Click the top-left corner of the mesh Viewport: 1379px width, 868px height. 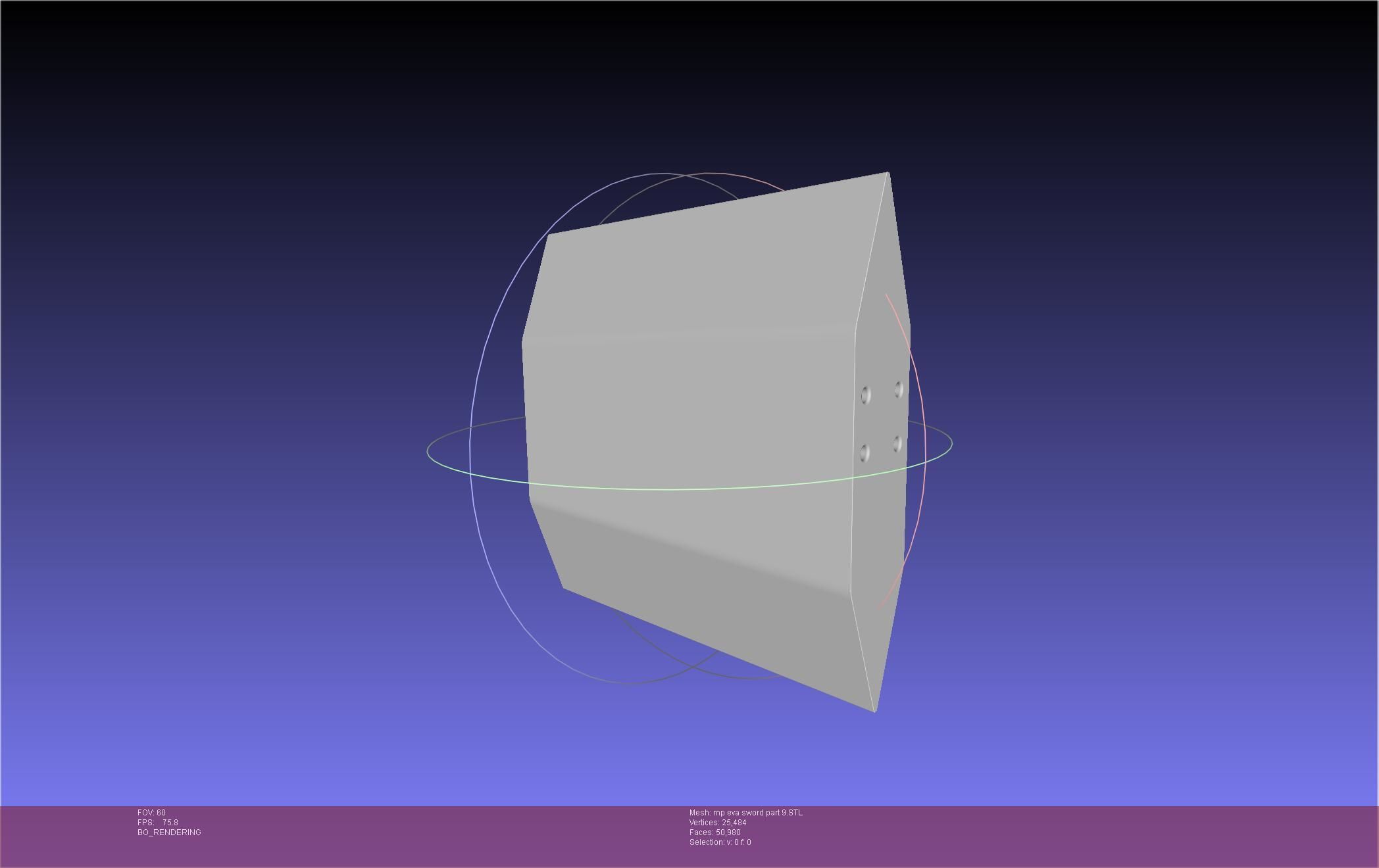pos(549,235)
